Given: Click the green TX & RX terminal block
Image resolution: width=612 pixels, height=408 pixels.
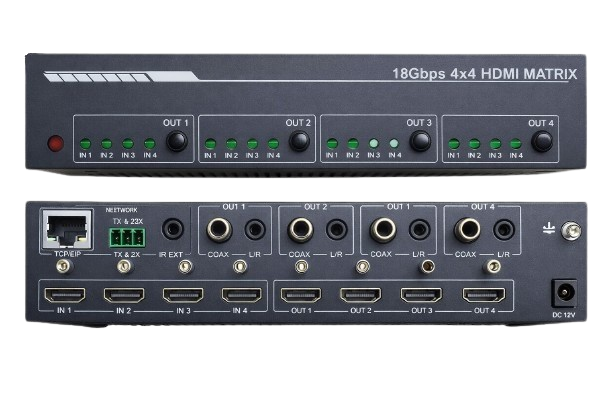Looking at the screenshot, I should tap(126, 238).
